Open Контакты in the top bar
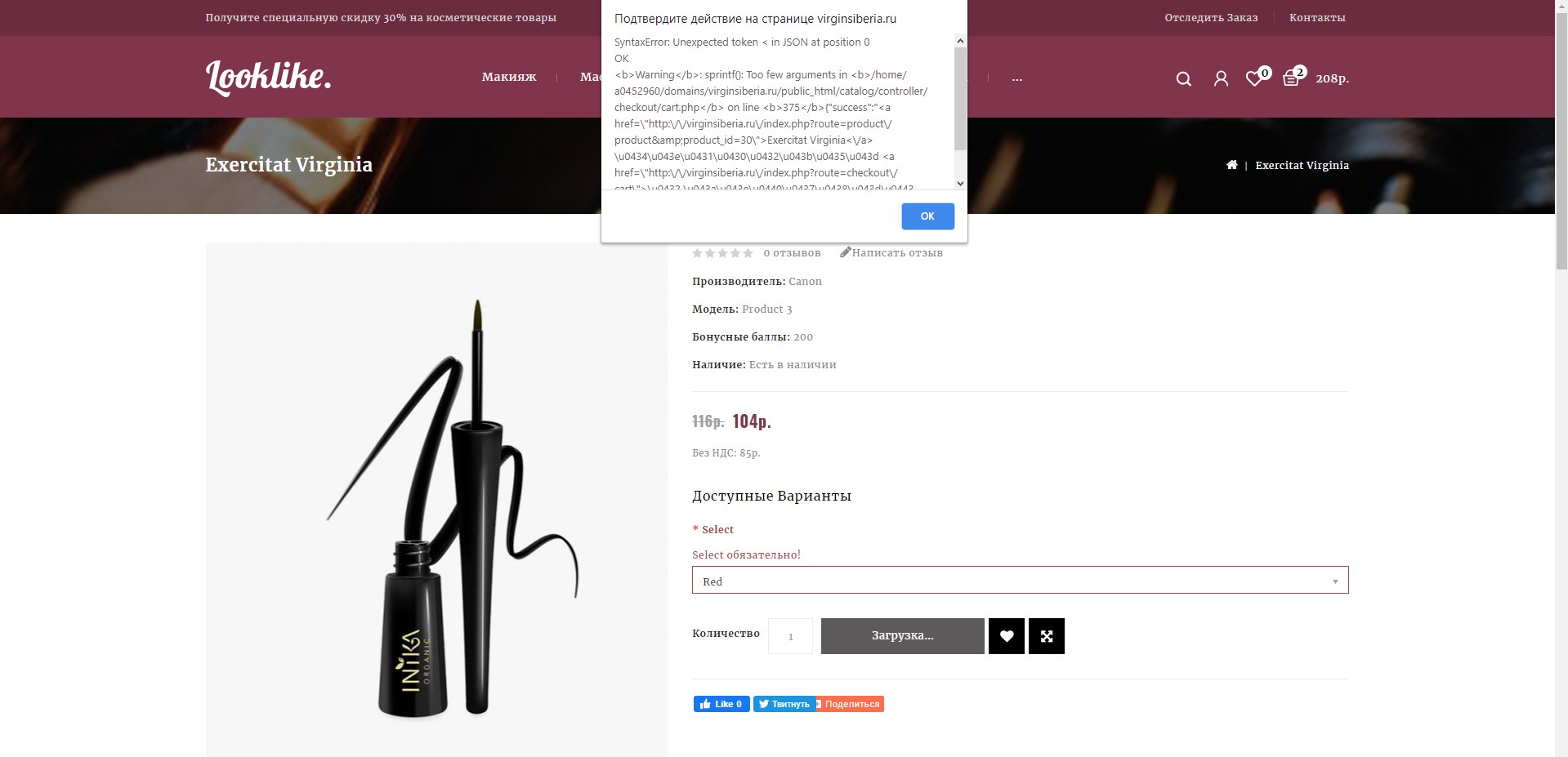 coord(1317,18)
